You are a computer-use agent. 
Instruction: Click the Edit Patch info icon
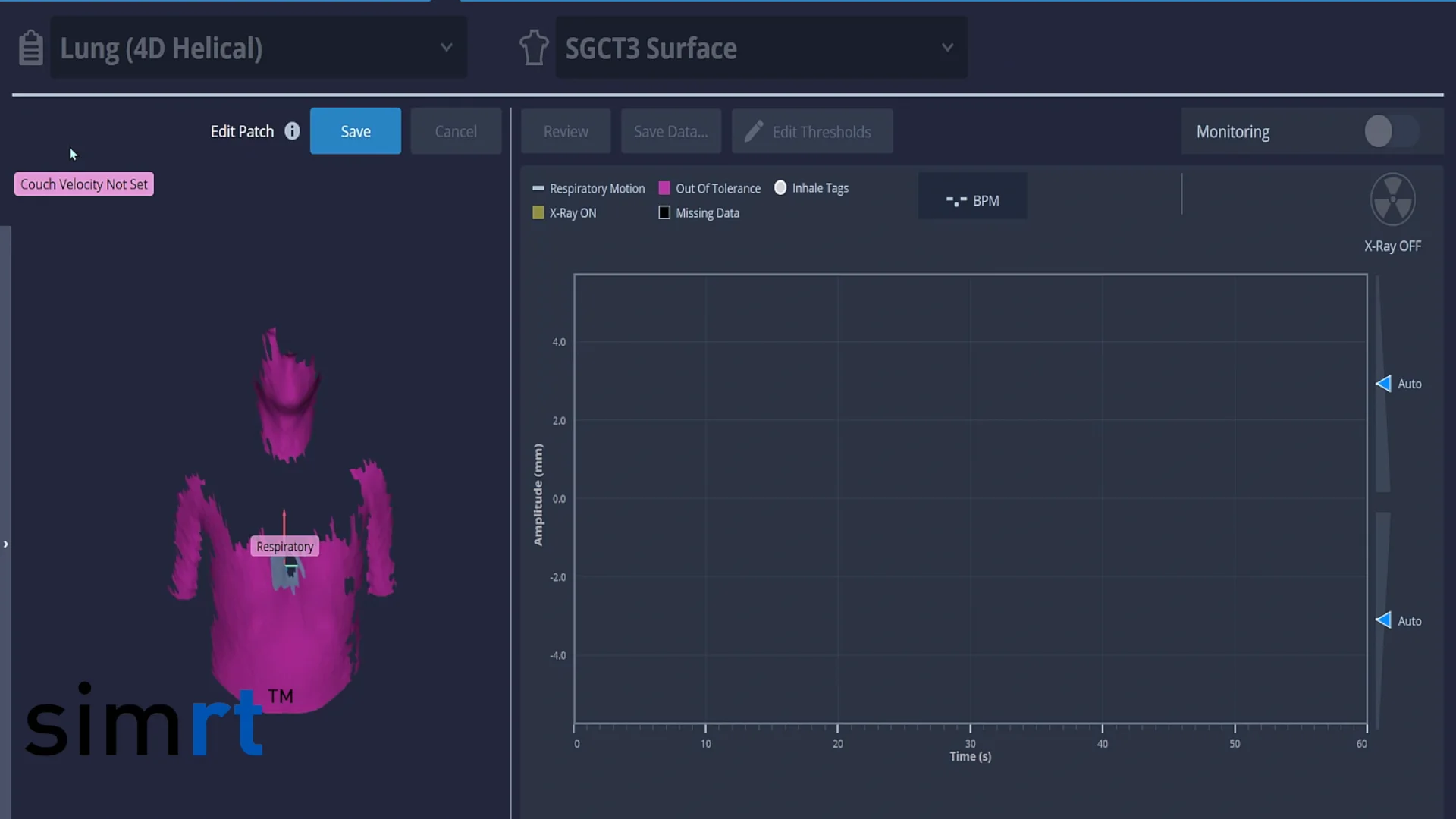point(292,131)
